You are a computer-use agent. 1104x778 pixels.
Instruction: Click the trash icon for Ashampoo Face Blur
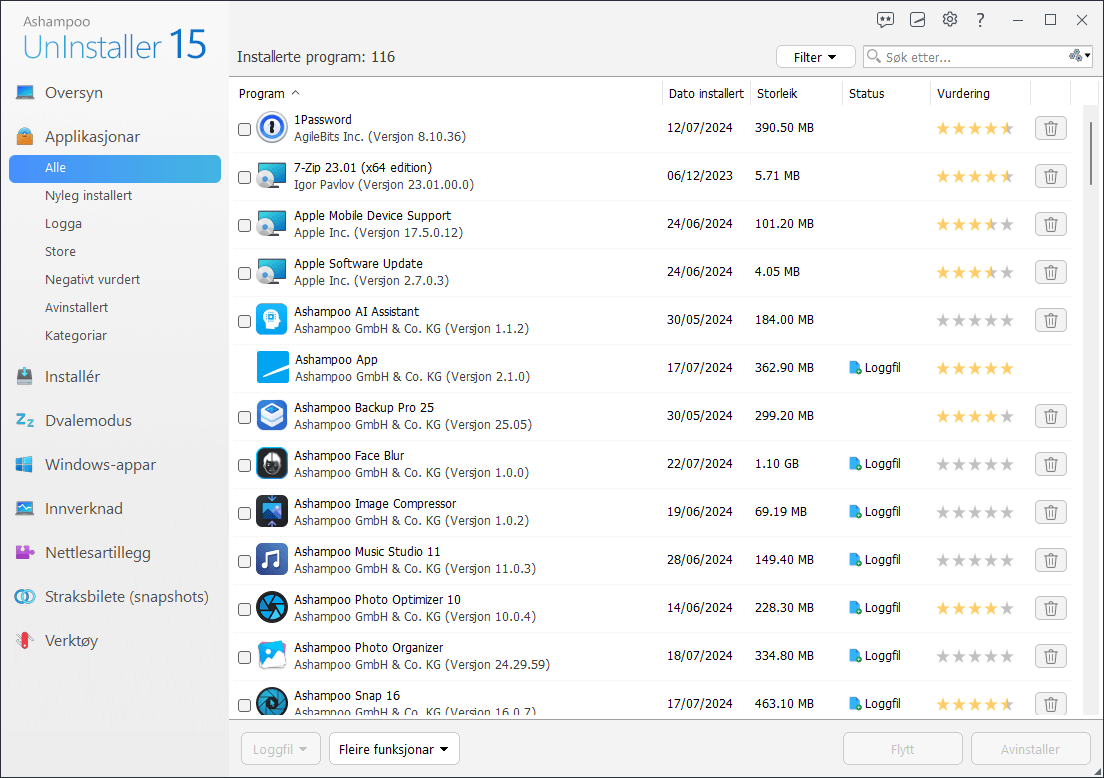1050,464
